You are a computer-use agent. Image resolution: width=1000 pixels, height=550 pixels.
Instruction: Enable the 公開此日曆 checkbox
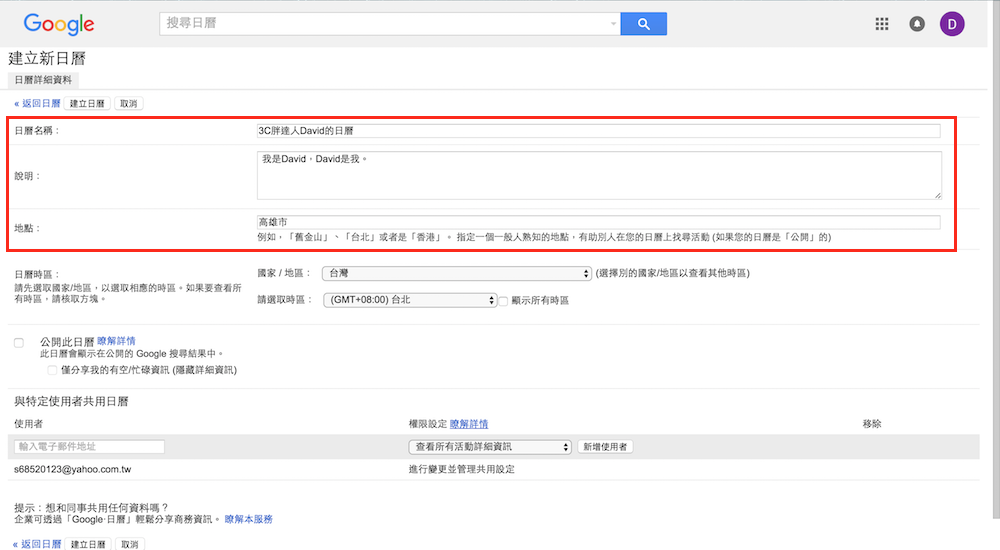[x=19, y=342]
